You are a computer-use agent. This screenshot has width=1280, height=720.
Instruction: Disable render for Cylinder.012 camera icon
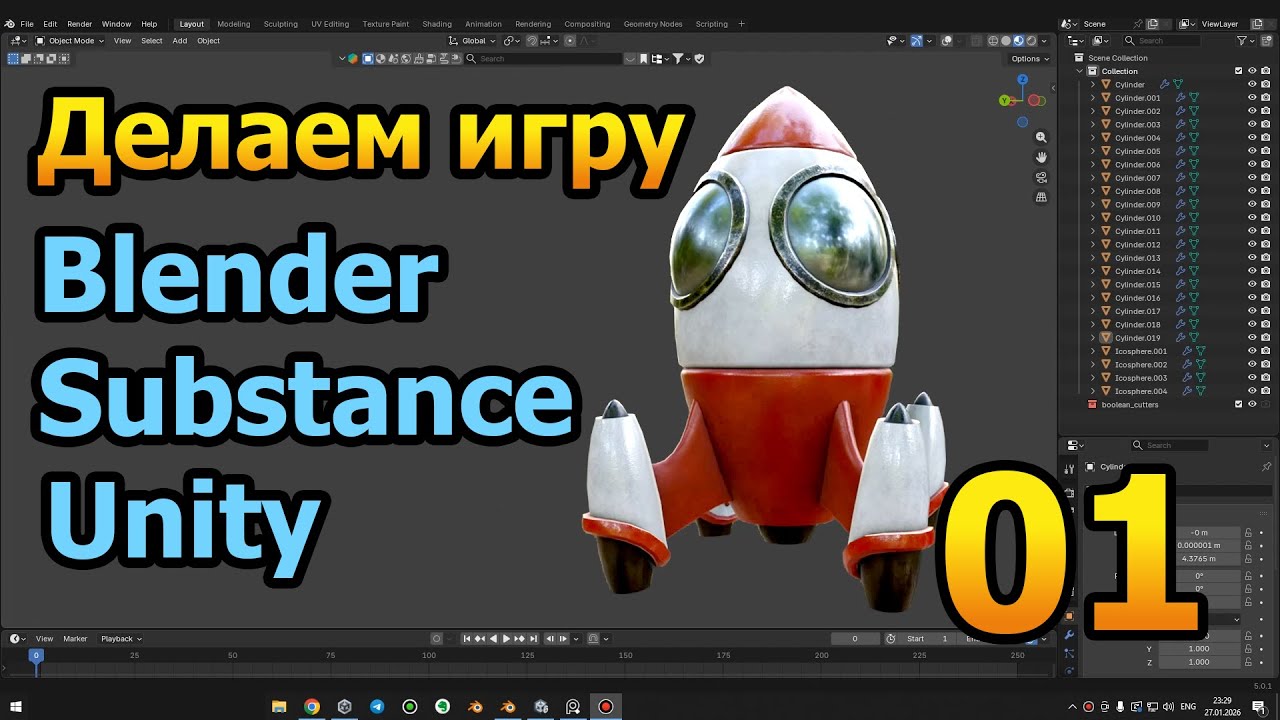click(x=1265, y=245)
